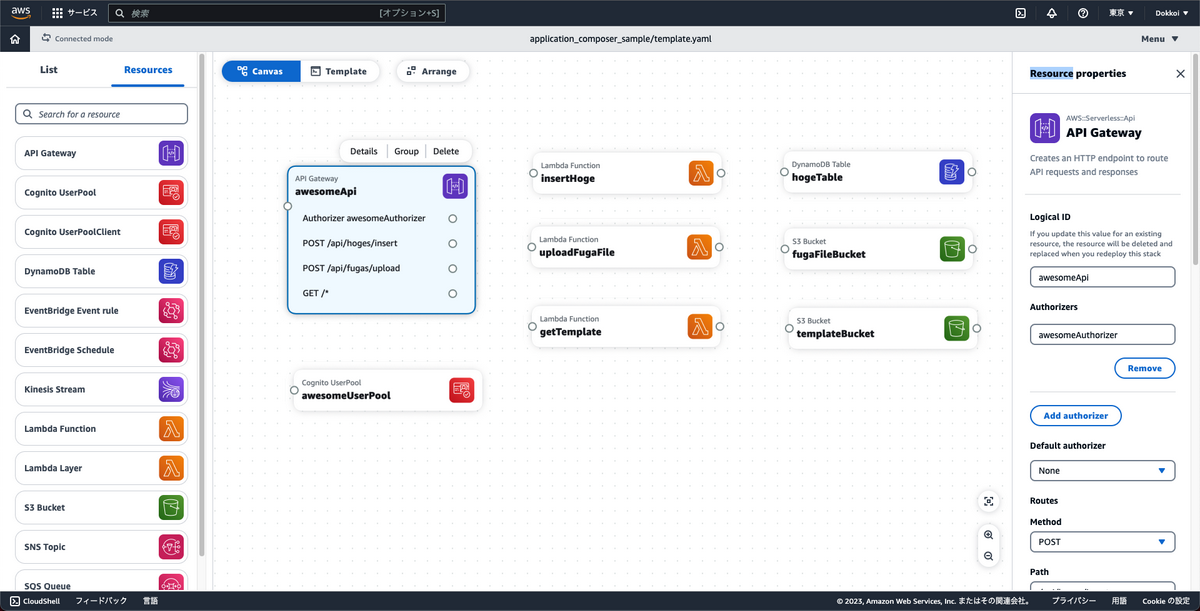This screenshot has height=611, width=1200.
Task: Open the Method dropdown showing POST
Action: 1102,542
